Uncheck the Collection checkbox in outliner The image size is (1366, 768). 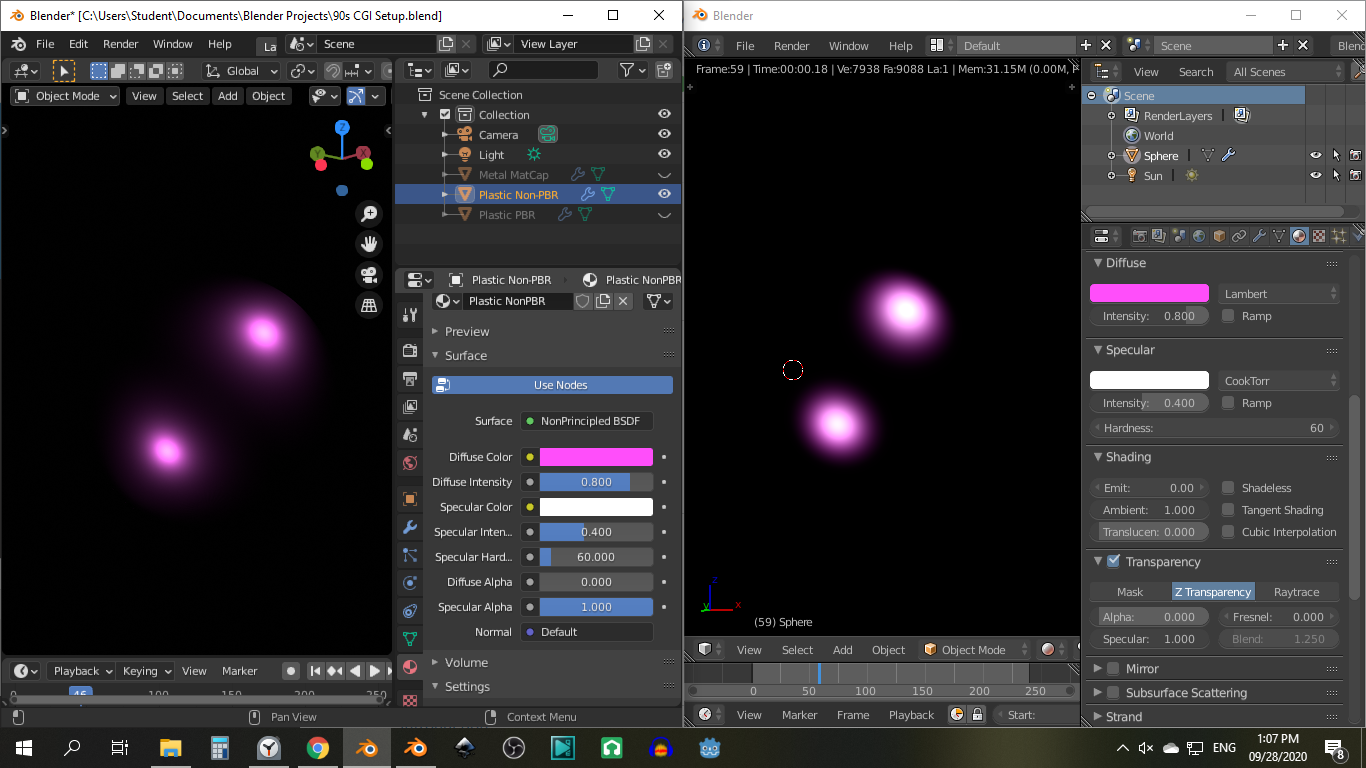445,115
